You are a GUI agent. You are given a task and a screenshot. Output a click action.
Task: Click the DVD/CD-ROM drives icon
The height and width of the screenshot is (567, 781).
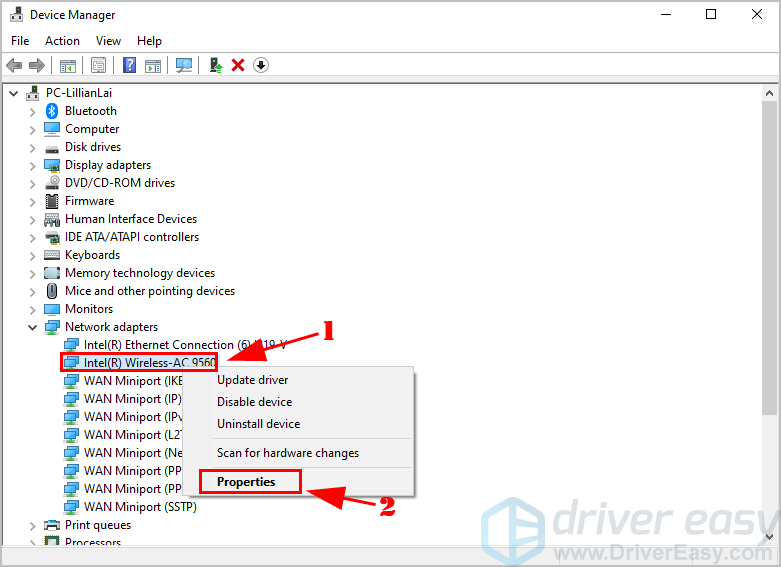point(52,183)
